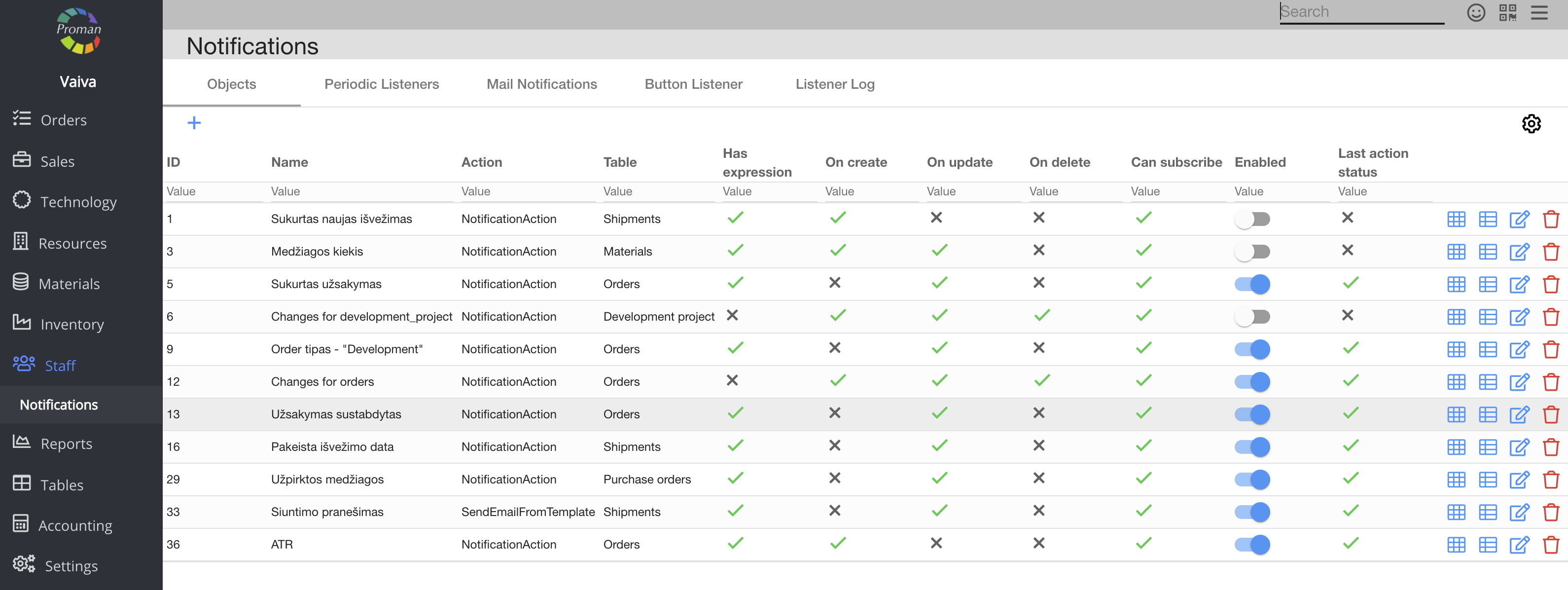Go to Settings in the sidebar
This screenshot has height=590, width=1568.
[71, 566]
